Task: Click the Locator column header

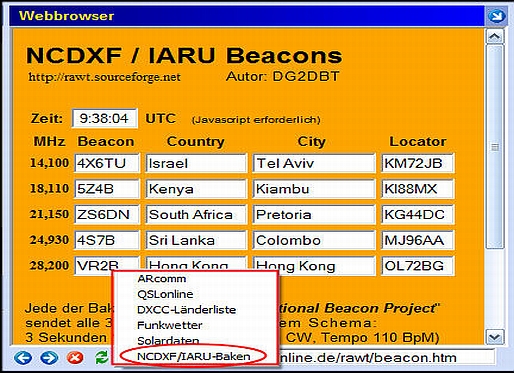Action: (418, 141)
